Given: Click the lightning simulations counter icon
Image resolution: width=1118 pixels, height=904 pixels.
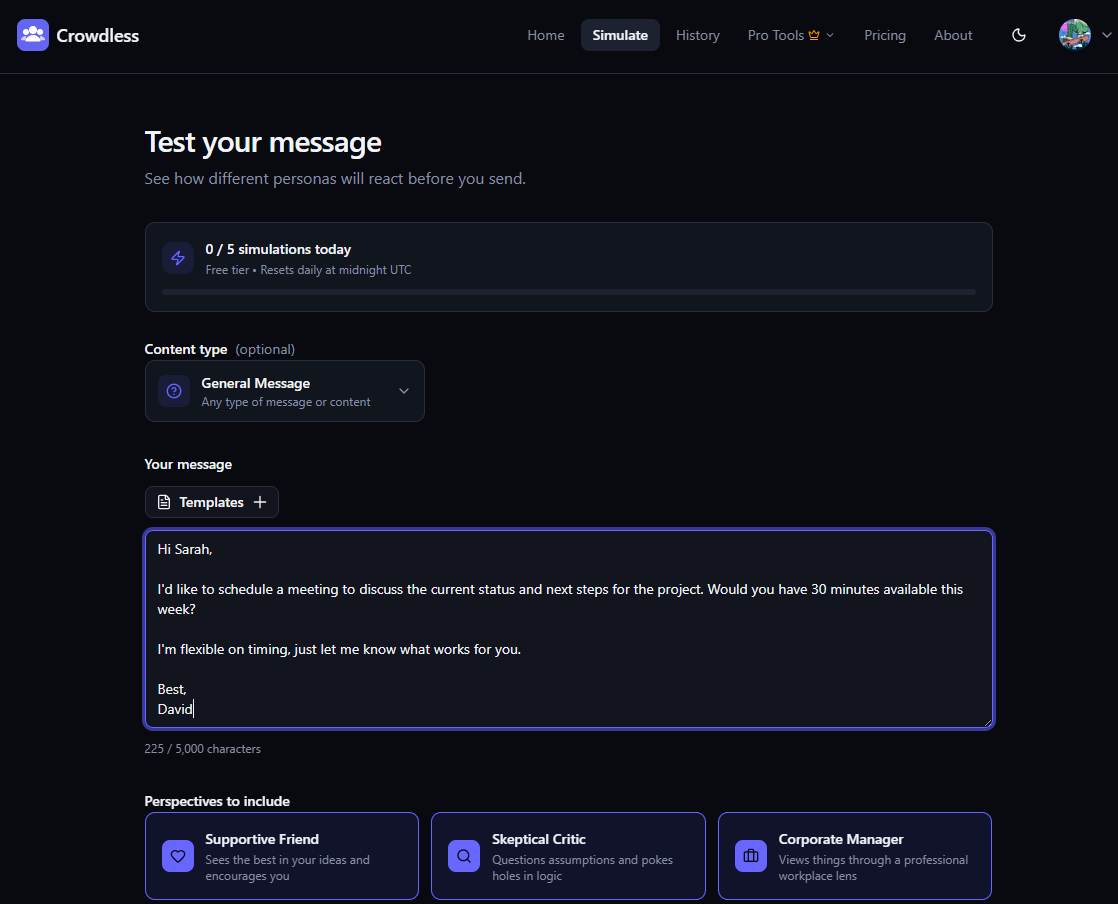Looking at the screenshot, I should [x=178, y=258].
